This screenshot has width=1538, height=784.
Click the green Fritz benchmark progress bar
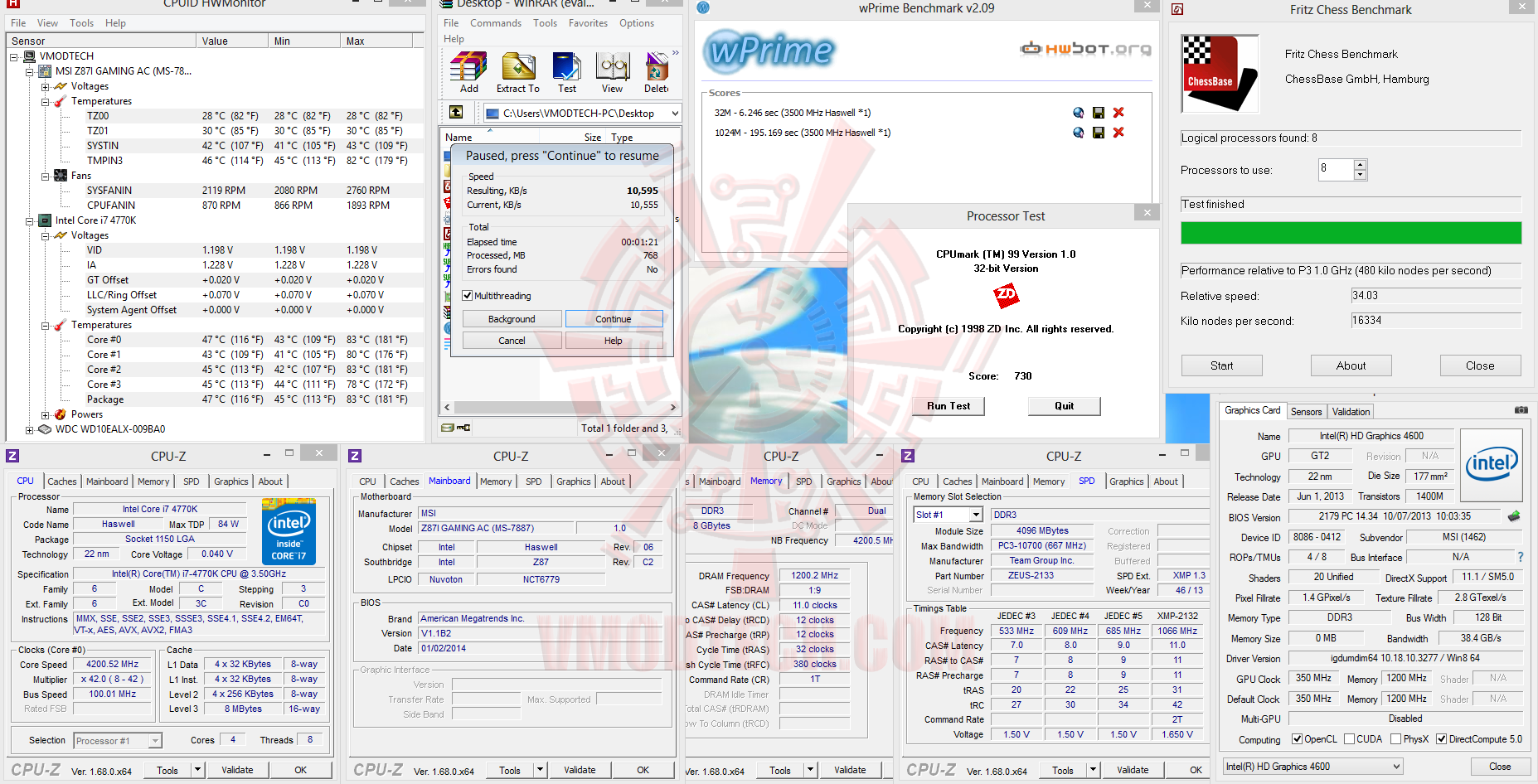[x=1351, y=233]
